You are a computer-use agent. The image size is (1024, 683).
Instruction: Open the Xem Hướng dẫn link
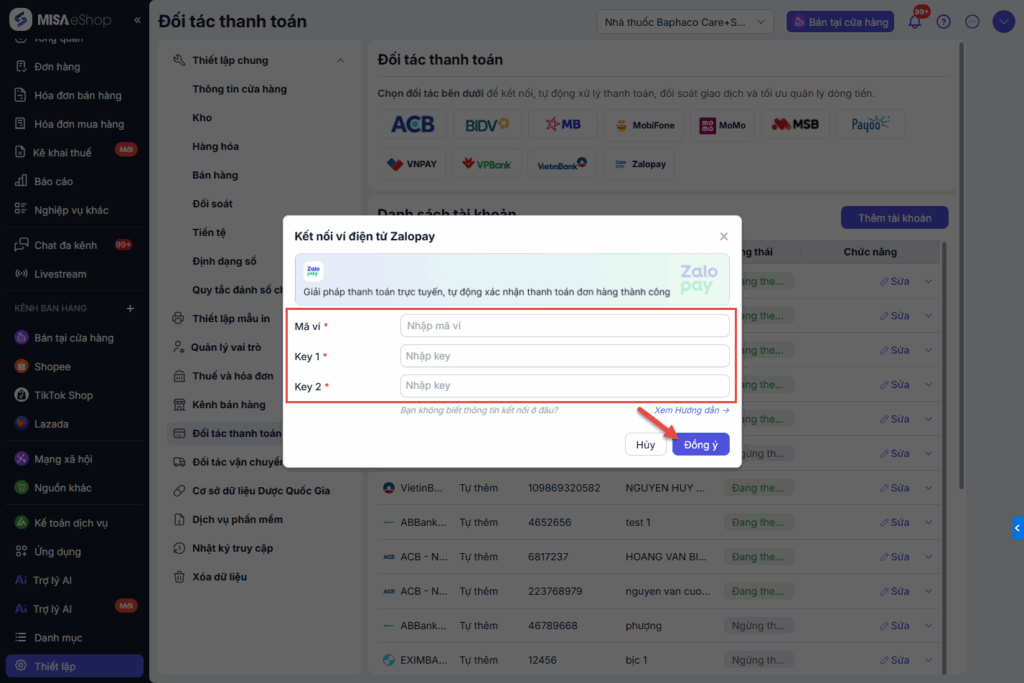point(691,410)
